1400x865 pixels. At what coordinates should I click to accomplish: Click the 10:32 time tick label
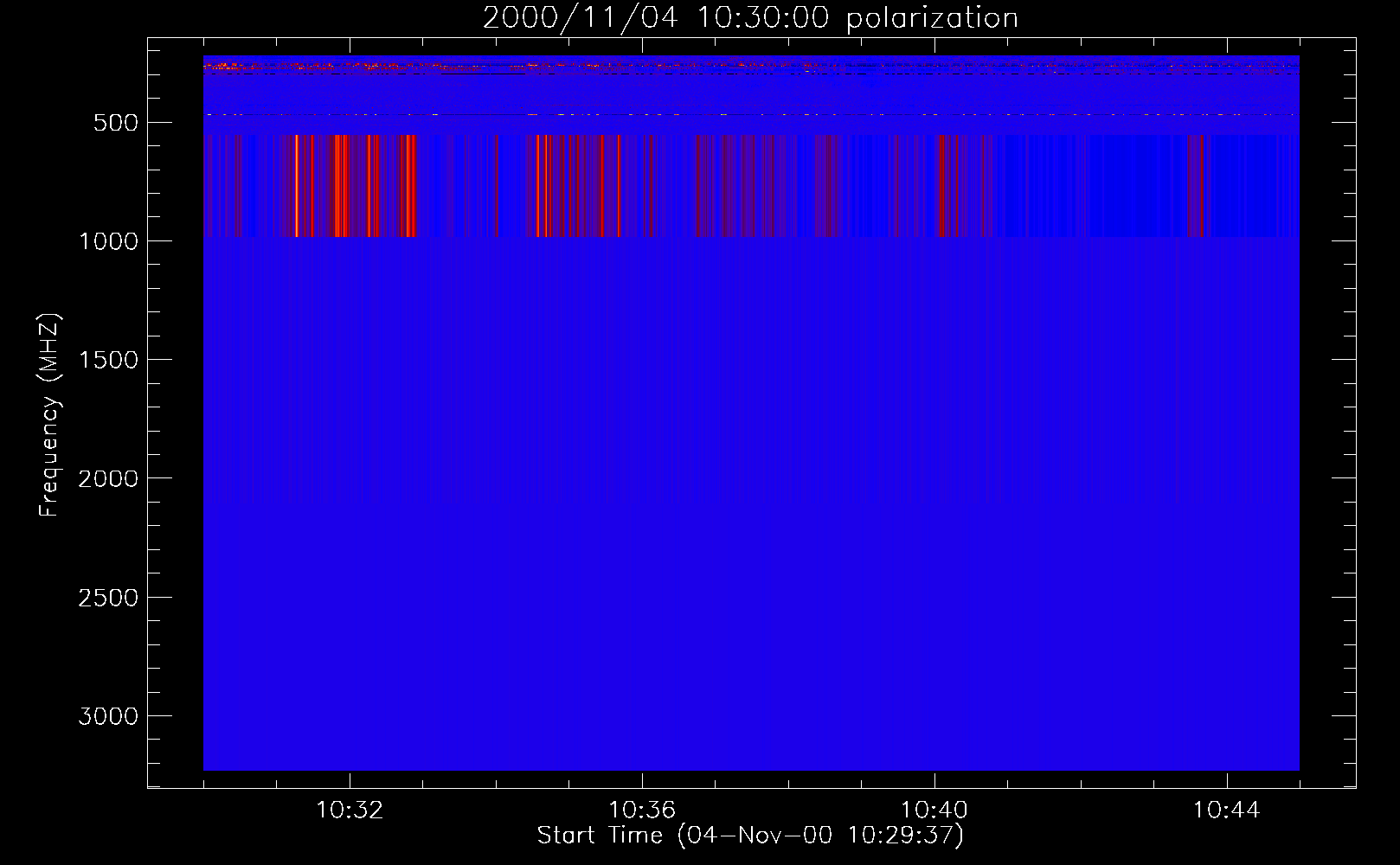pyautogui.click(x=350, y=811)
